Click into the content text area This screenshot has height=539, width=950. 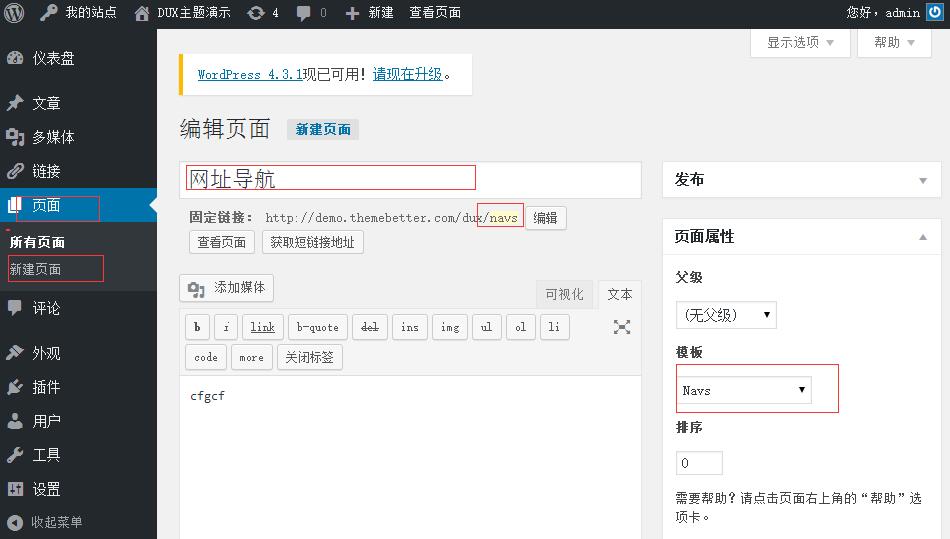[410, 457]
